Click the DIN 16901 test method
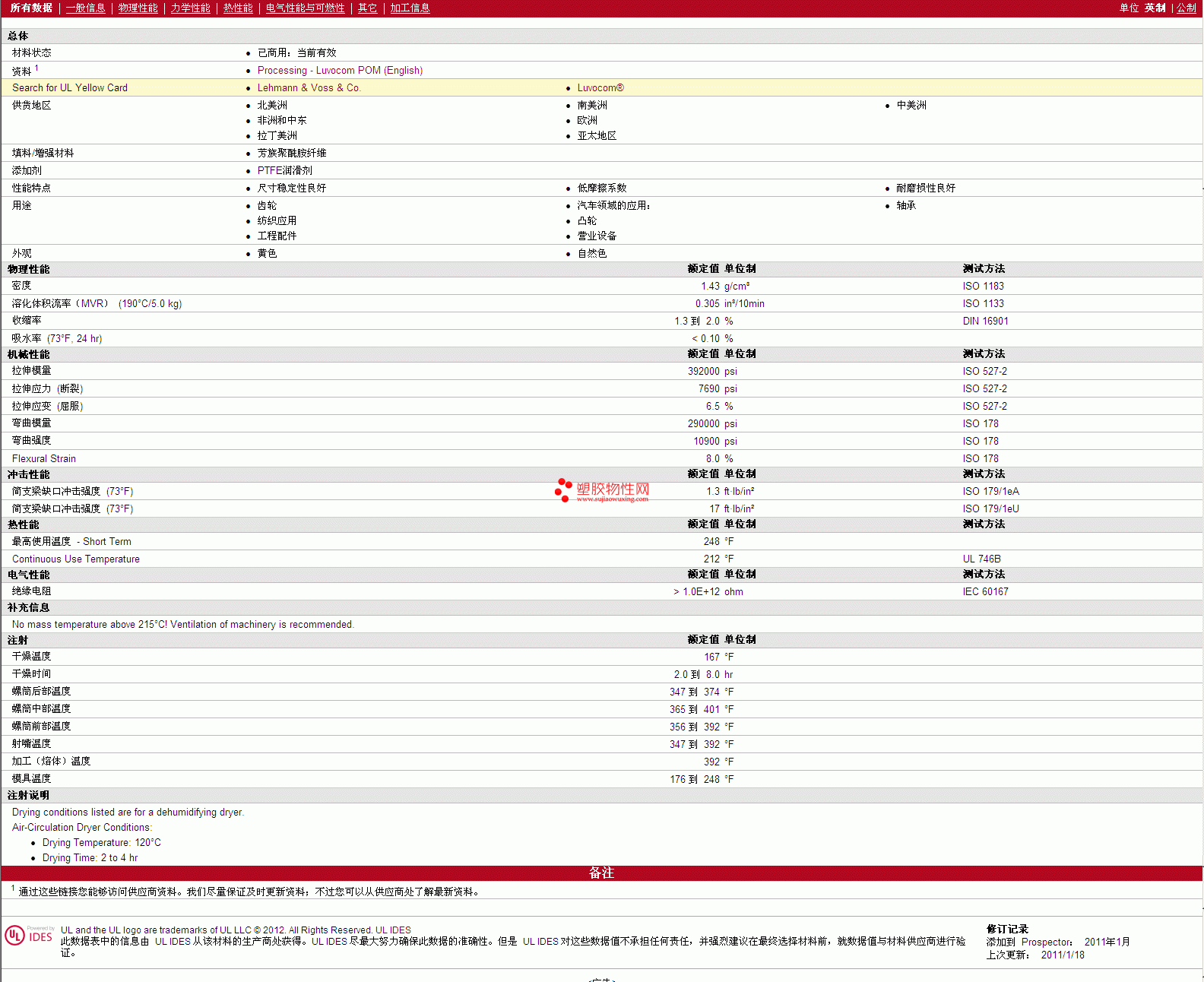Viewport: 1204px width, 982px height. (x=985, y=321)
